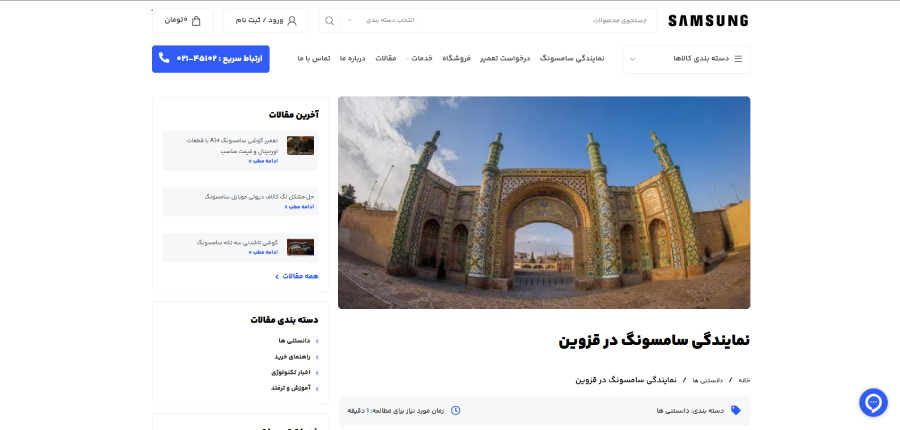Click the phone icon on ارتباط سریع button

click(164, 58)
